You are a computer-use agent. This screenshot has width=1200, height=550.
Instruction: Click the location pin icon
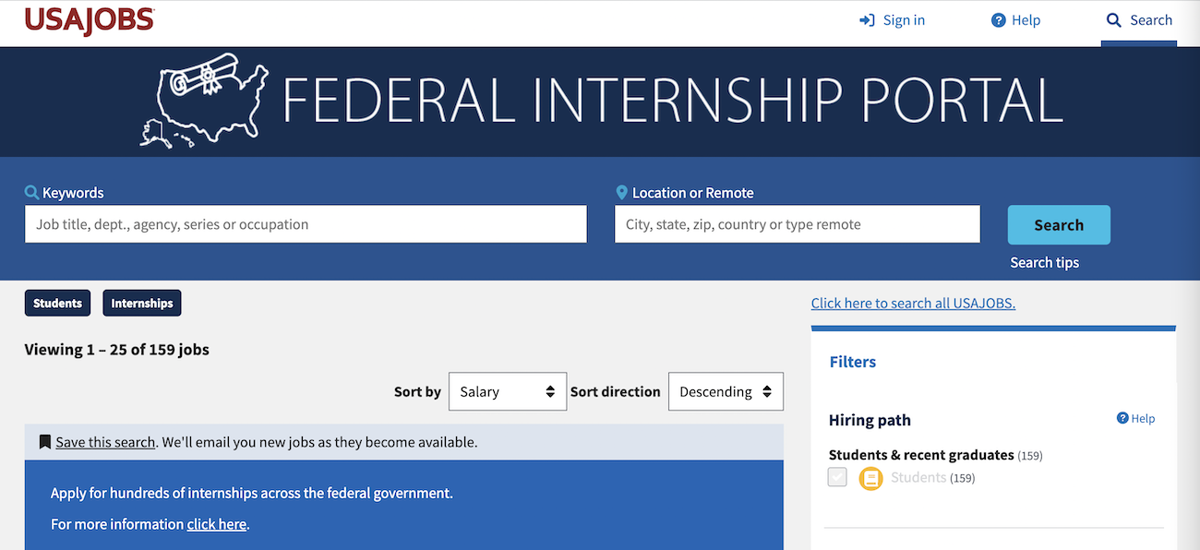622,193
